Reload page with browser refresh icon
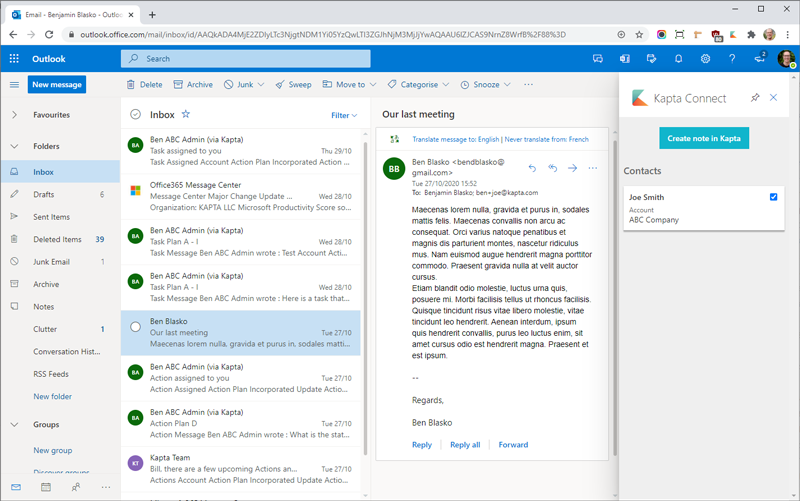Image resolution: width=800 pixels, height=501 pixels. 49,35
